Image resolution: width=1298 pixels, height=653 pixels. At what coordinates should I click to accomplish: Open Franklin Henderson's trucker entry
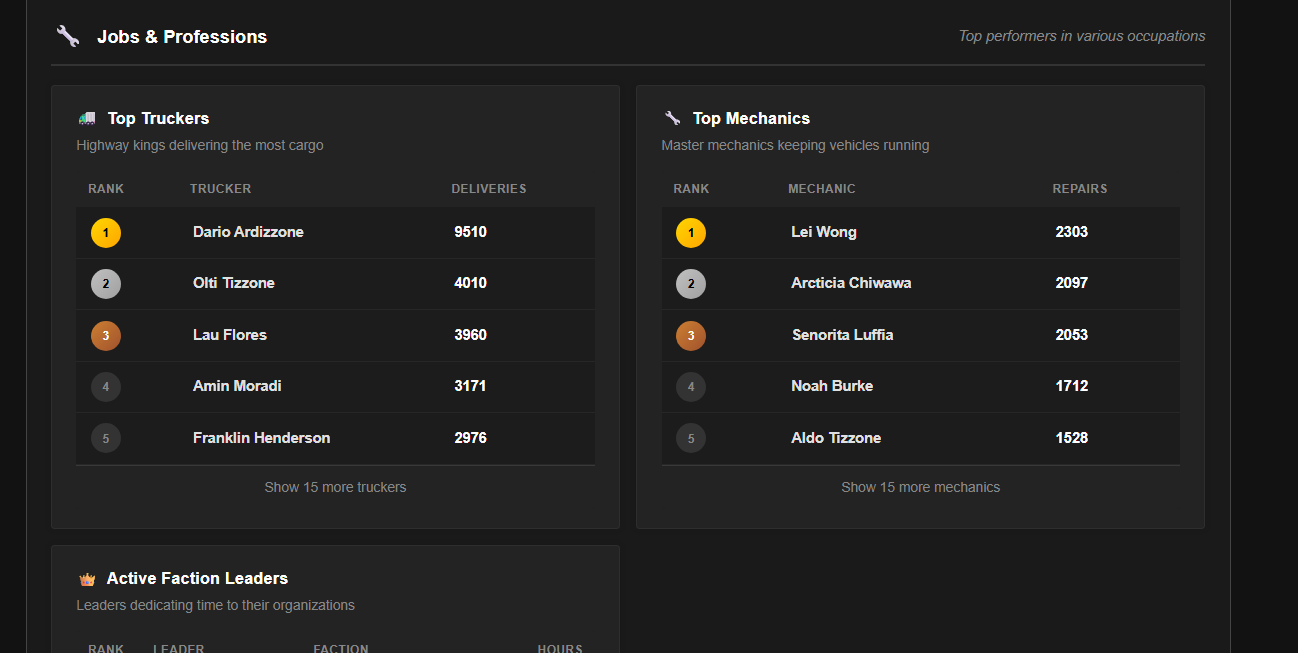(x=261, y=438)
